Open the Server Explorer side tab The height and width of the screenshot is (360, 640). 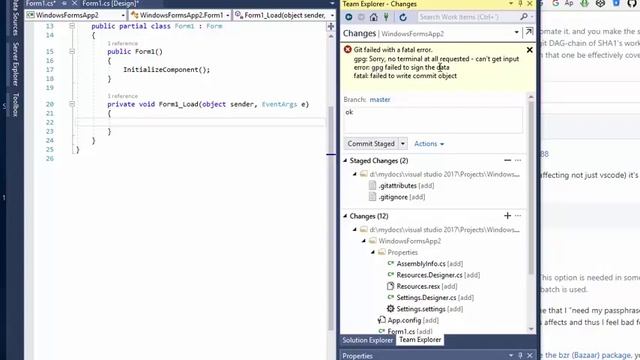(16, 64)
